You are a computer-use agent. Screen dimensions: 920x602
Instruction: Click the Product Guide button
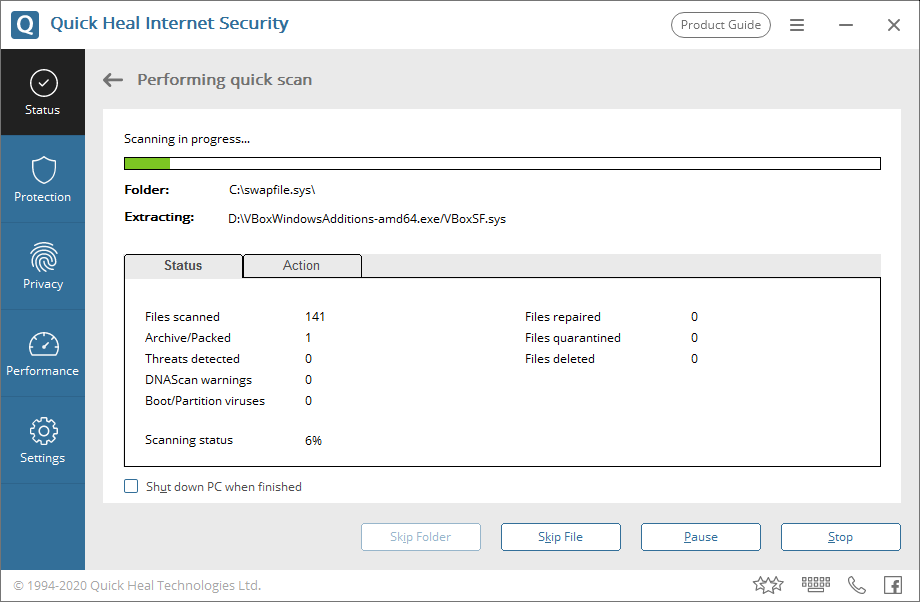720,25
